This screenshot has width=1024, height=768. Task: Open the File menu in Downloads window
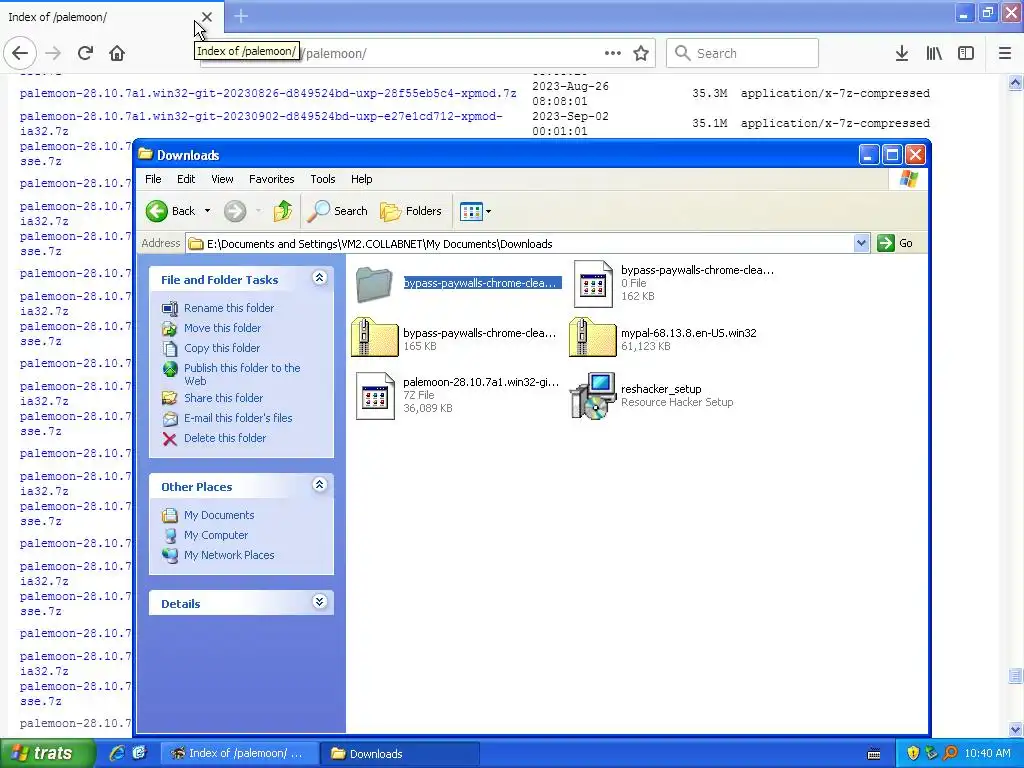153,179
